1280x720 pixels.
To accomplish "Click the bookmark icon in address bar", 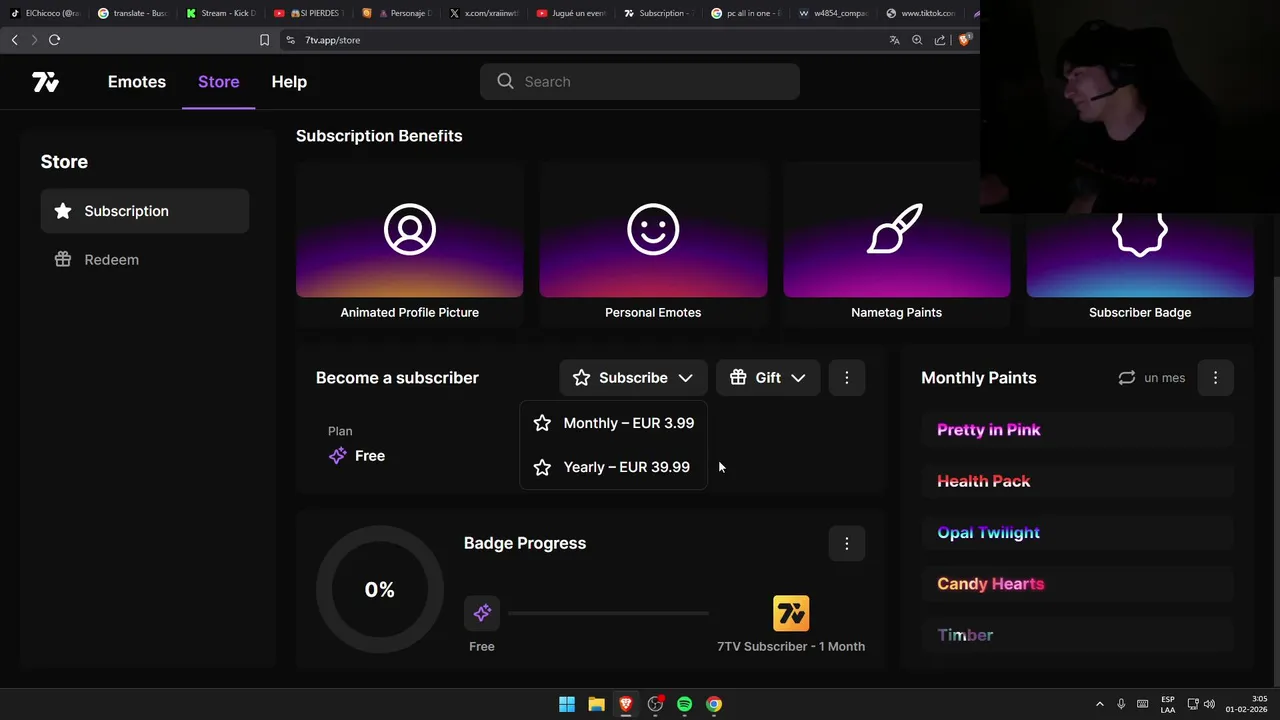I will point(264,40).
